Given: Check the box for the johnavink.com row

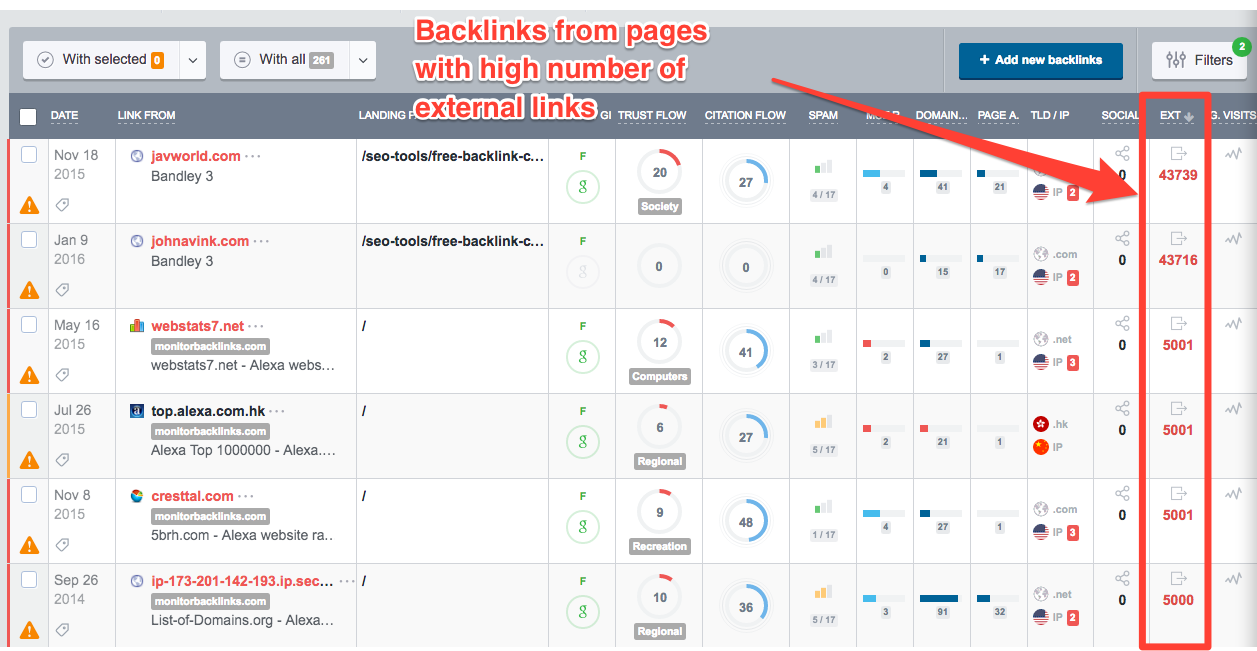Looking at the screenshot, I should click(29, 239).
